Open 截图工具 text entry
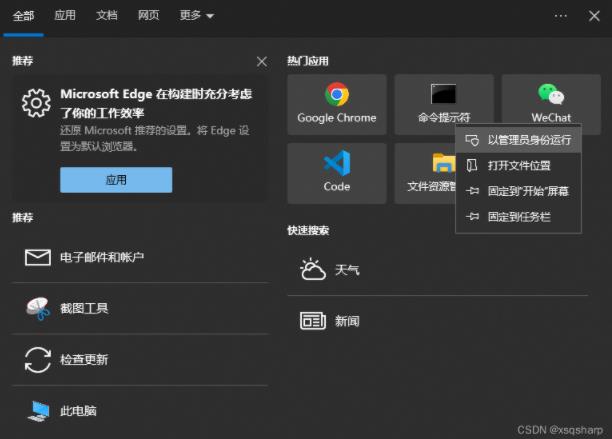This screenshot has width=612, height=439. [x=84, y=309]
